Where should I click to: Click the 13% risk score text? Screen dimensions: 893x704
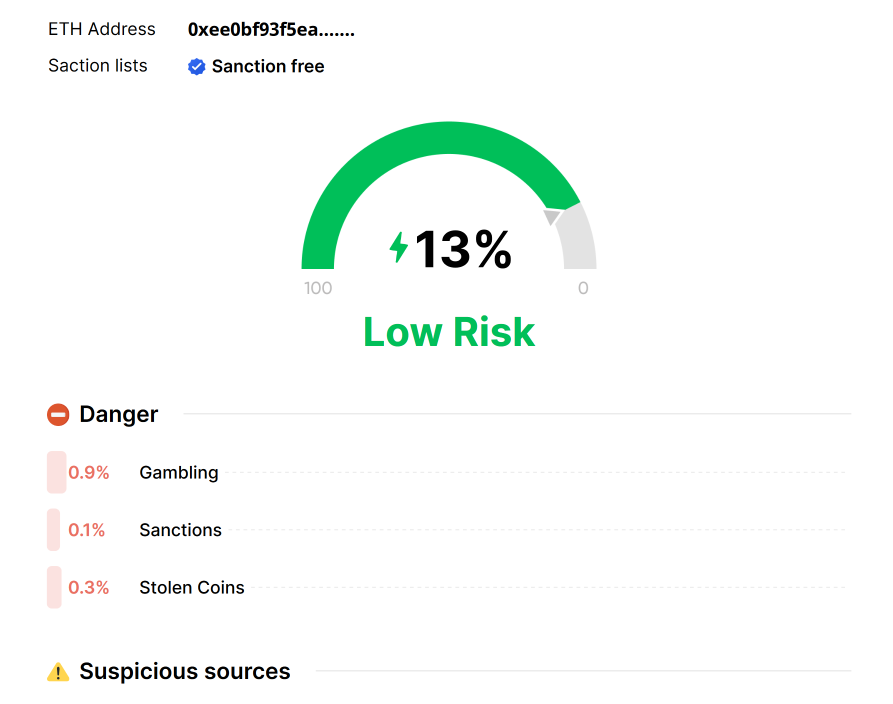(x=463, y=249)
